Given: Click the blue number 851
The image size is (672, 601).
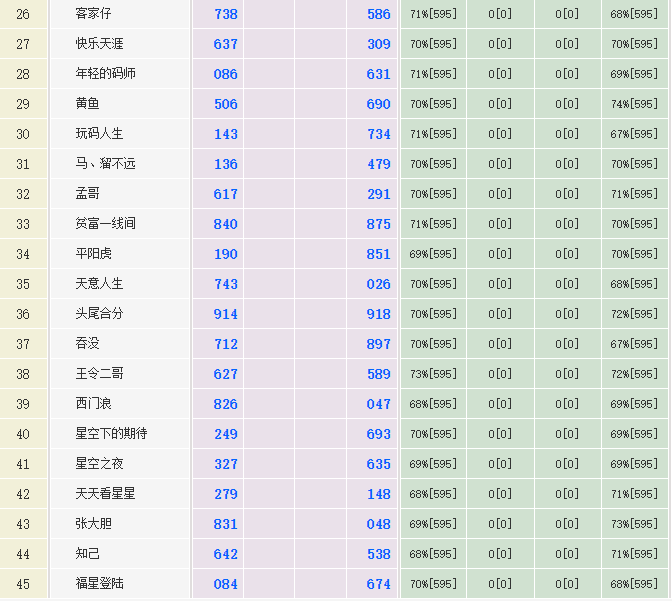Looking at the screenshot, I should [378, 254].
